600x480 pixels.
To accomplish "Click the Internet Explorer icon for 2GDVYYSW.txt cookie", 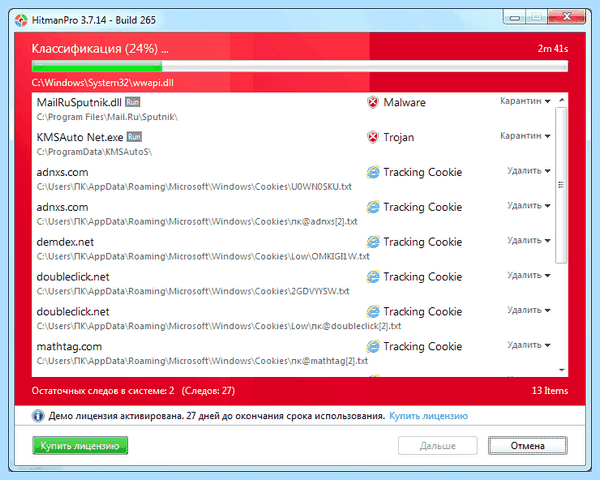I will (x=373, y=277).
